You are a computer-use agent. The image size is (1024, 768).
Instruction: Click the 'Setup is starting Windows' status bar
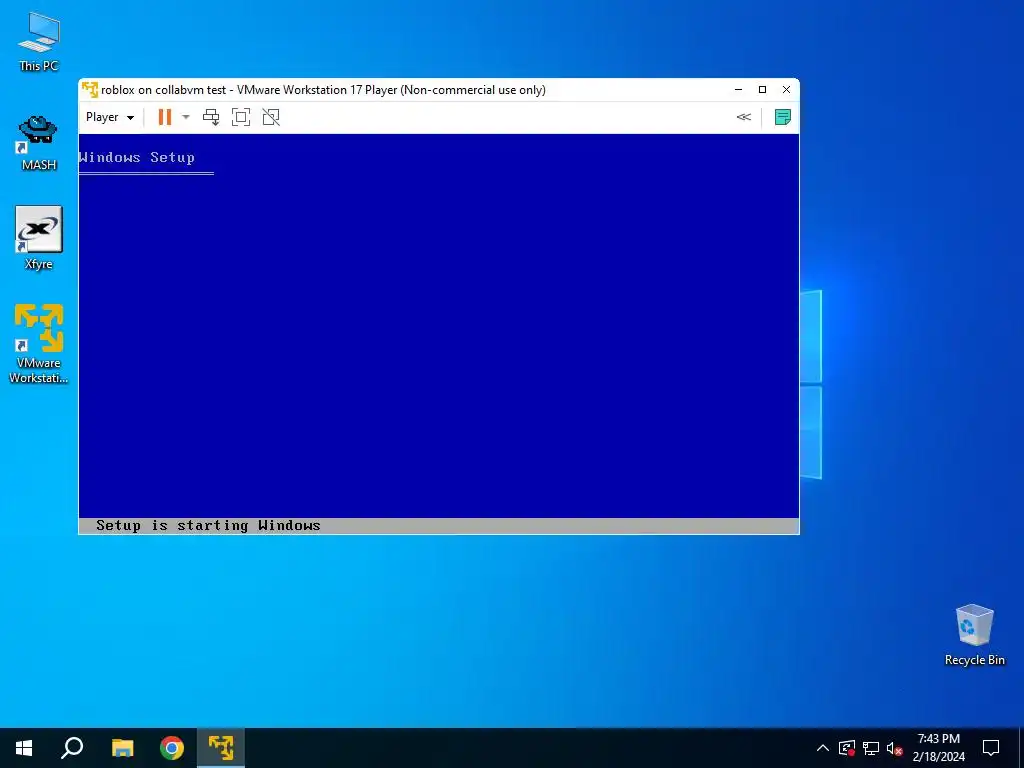[x=439, y=526]
